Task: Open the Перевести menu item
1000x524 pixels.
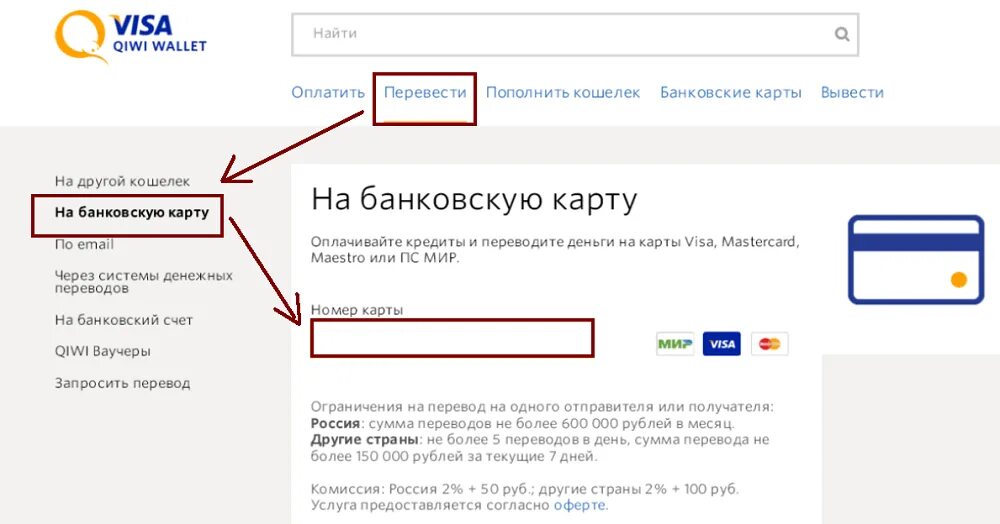Action: pyautogui.click(x=425, y=93)
